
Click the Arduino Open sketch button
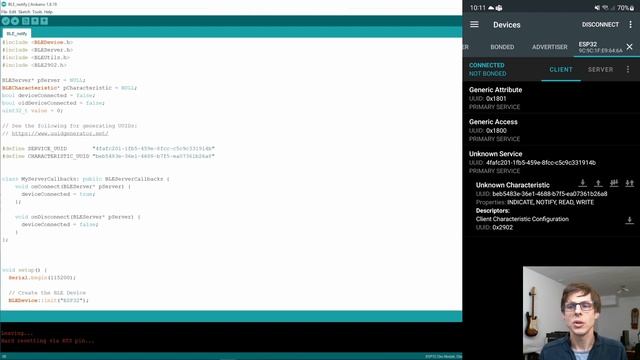point(35,21)
